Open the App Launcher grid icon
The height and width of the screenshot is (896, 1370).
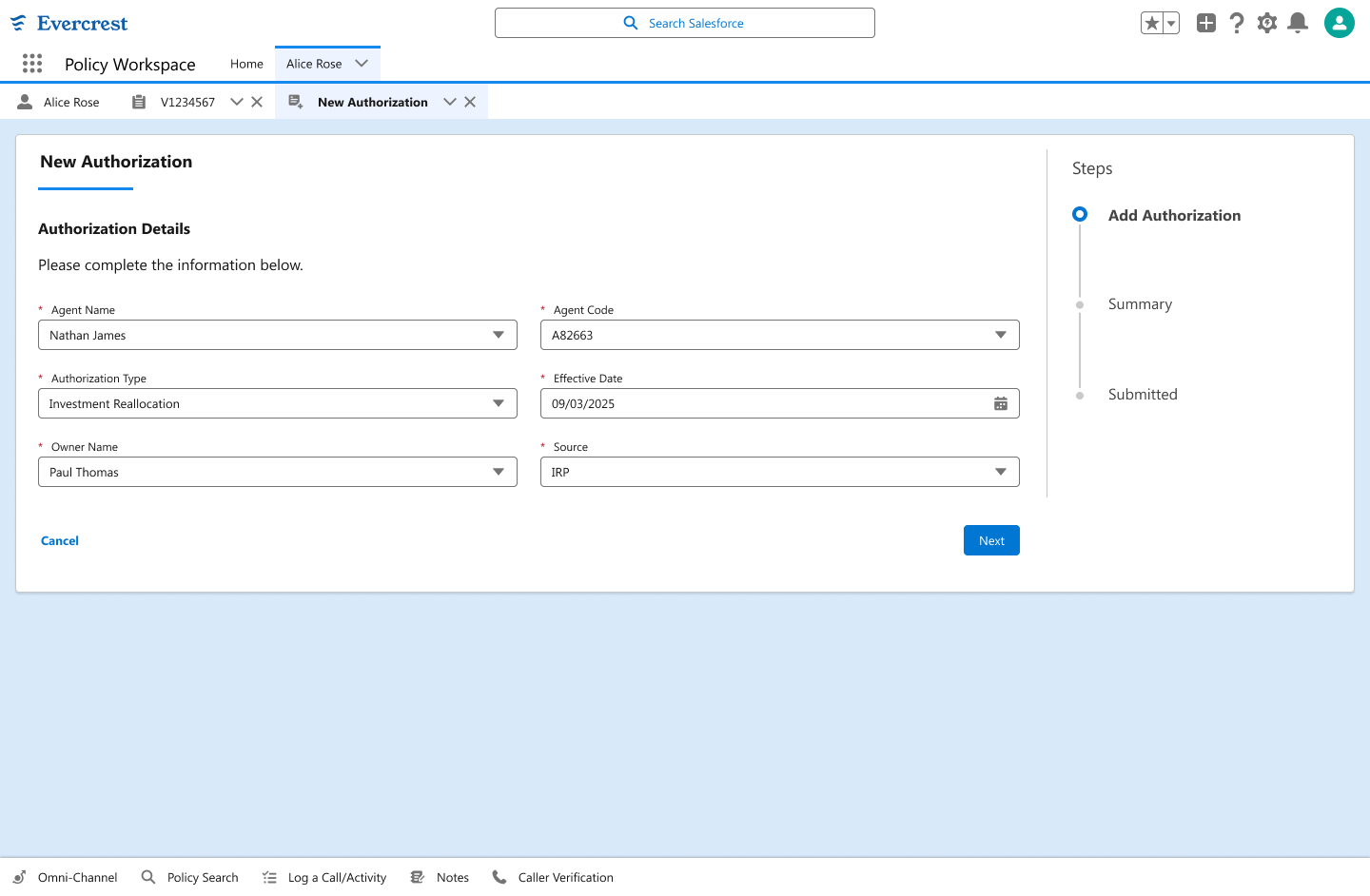coord(32,64)
